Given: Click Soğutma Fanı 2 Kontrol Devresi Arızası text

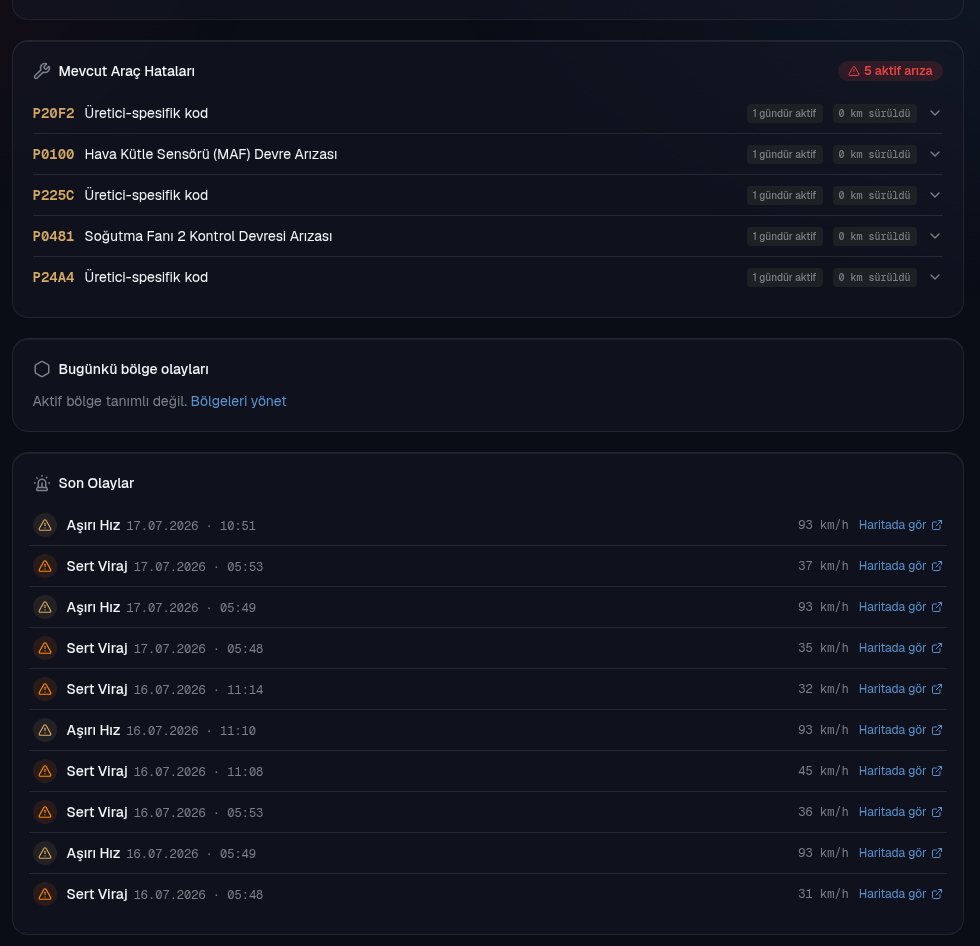Looking at the screenshot, I should coord(208,236).
